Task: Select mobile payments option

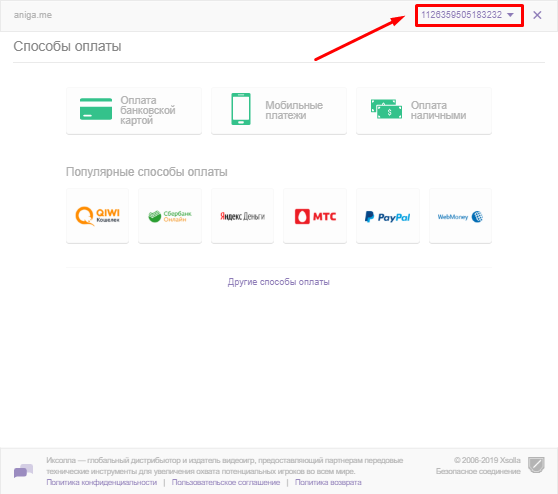Action: point(279,110)
